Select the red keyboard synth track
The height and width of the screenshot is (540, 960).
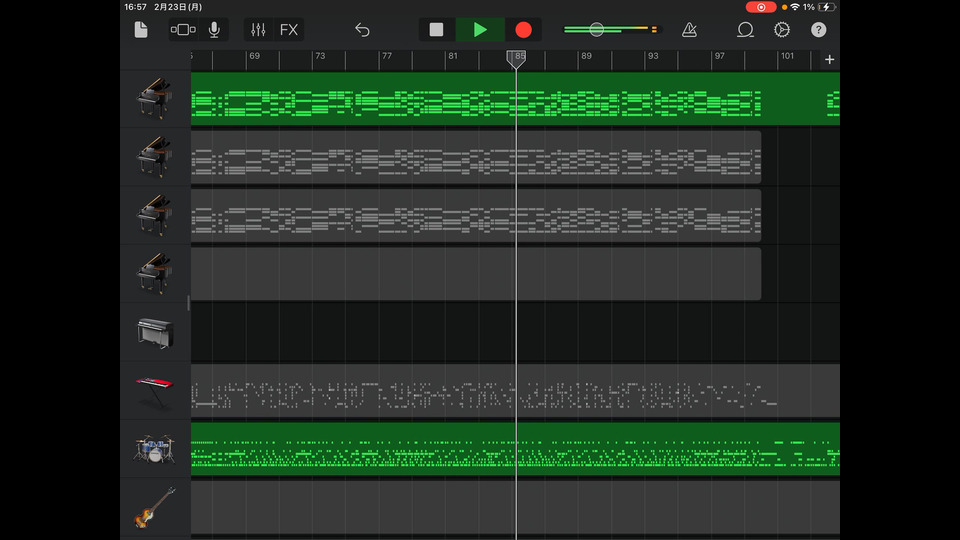tap(154, 392)
